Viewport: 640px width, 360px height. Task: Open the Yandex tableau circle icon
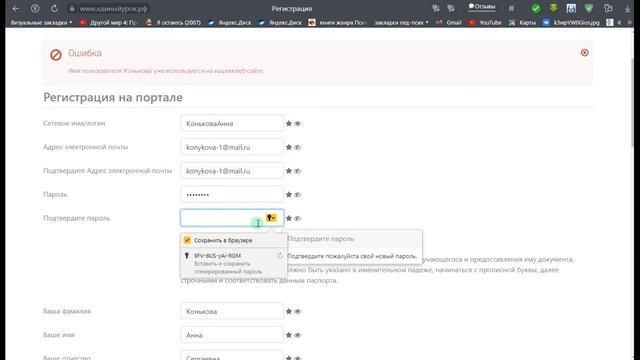(x=35, y=9)
